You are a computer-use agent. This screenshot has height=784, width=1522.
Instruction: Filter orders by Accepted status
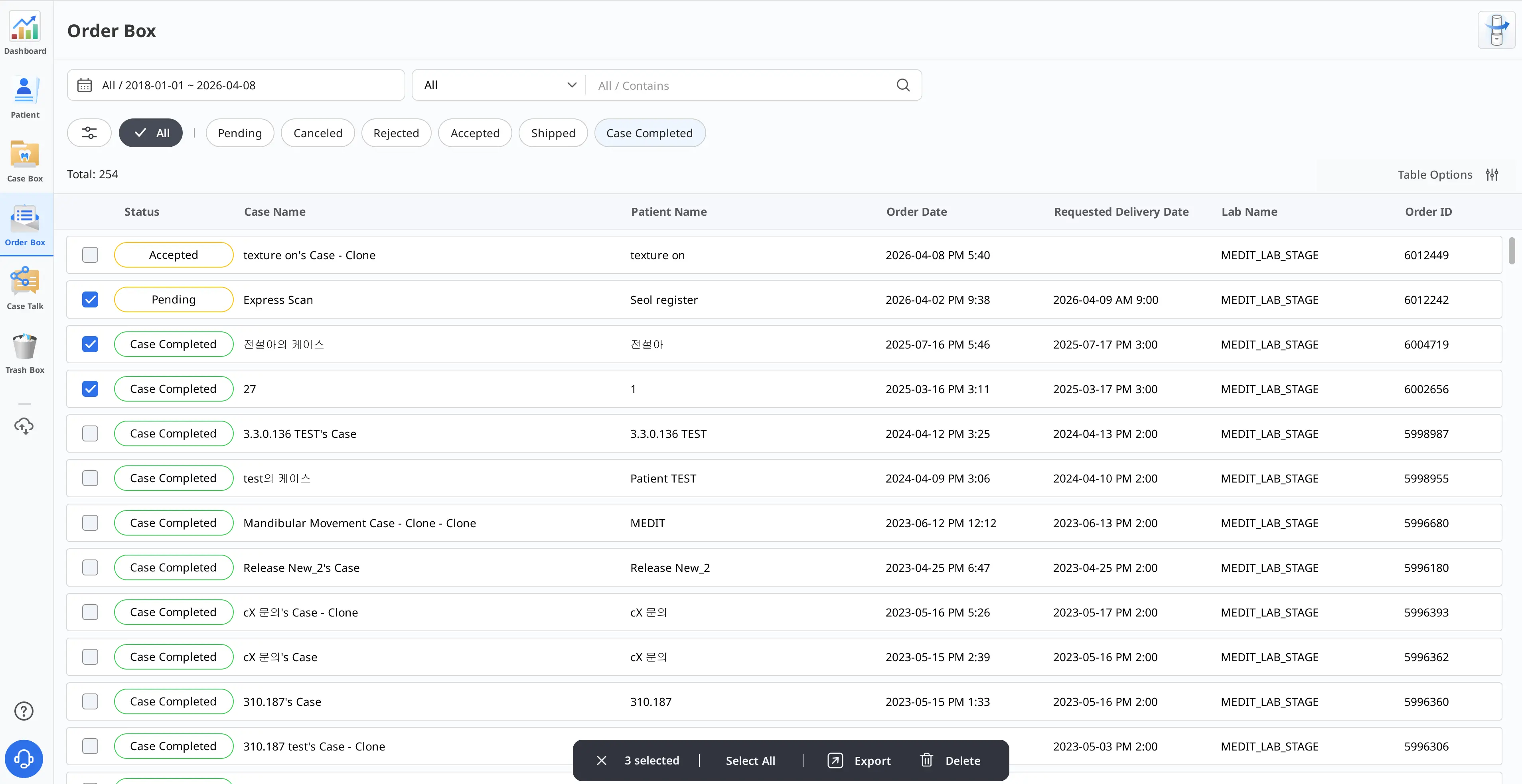(x=475, y=133)
